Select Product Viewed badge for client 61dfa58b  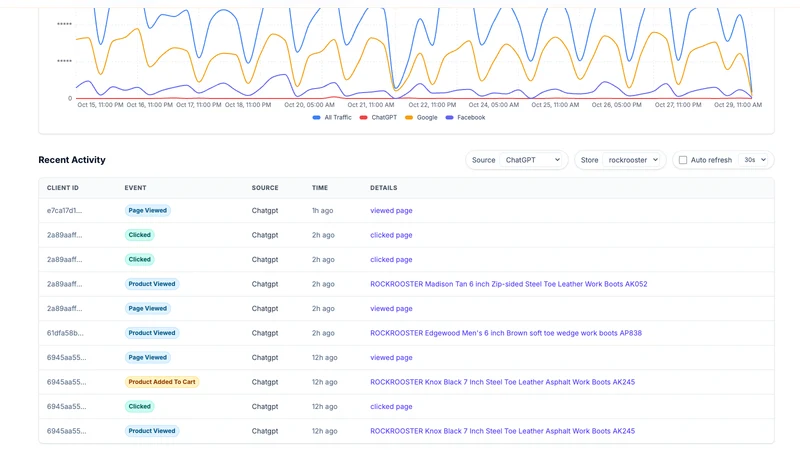pyautogui.click(x=152, y=333)
